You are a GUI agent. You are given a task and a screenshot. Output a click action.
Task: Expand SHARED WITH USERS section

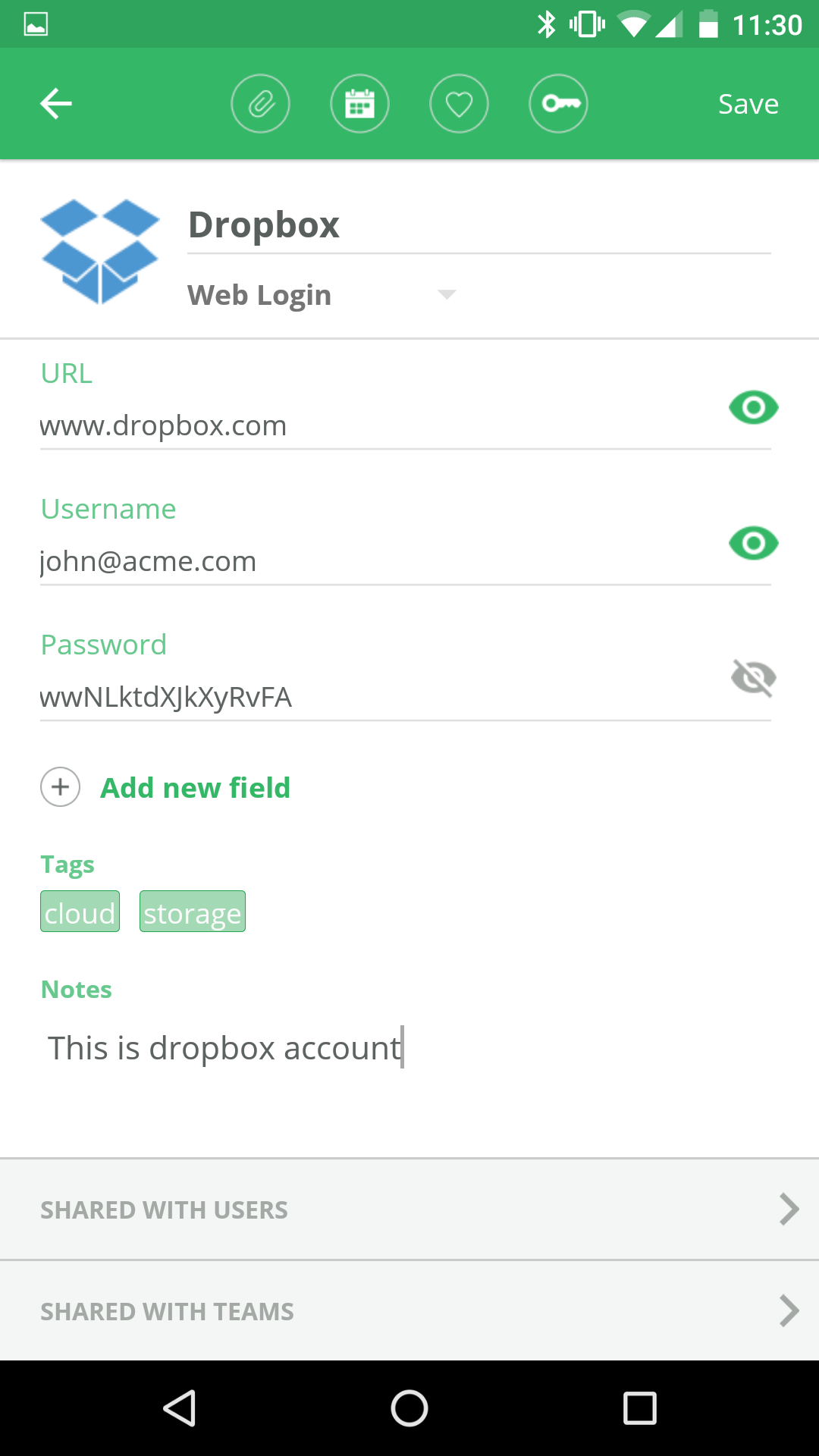(x=409, y=1210)
